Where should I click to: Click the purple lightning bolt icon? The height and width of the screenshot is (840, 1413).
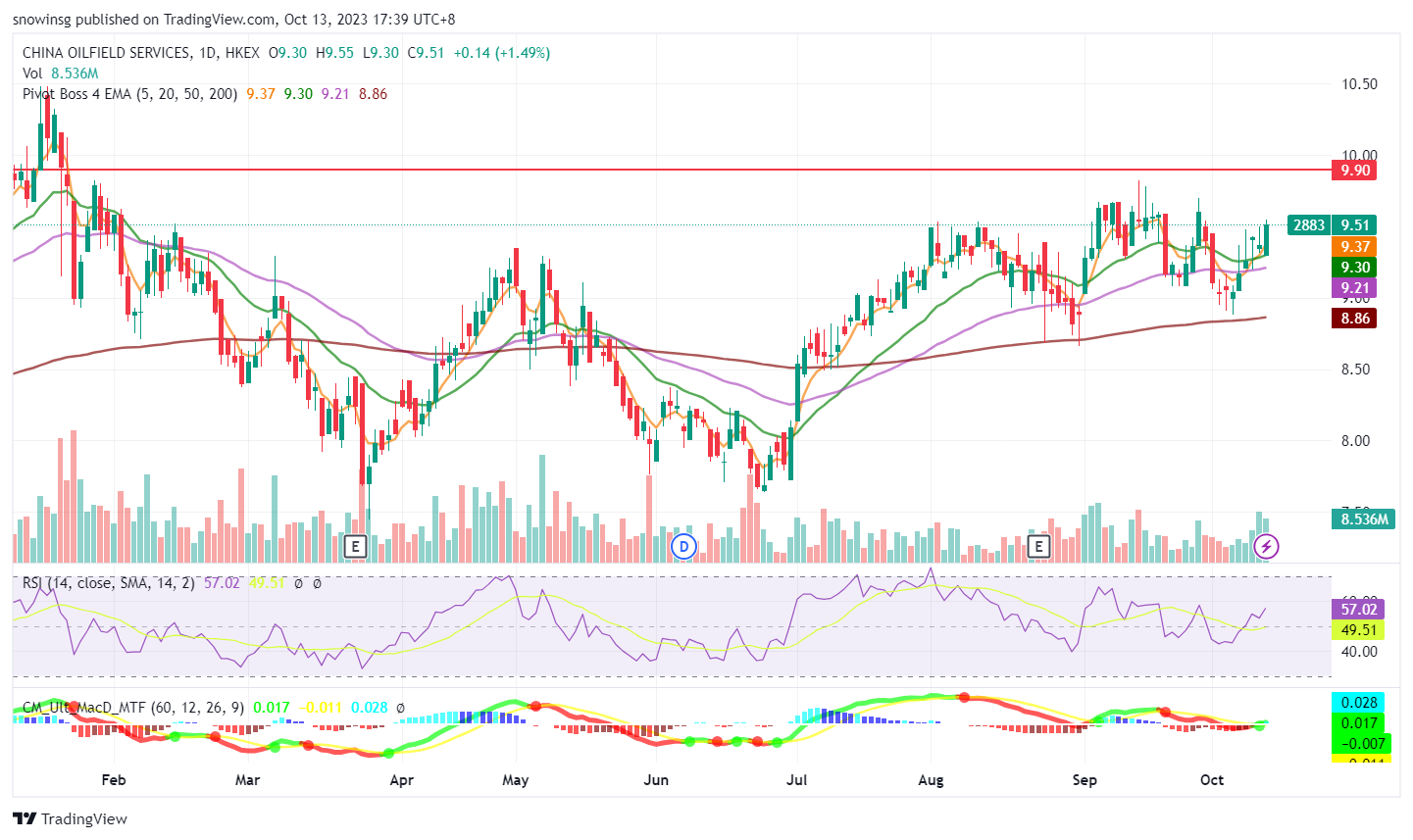click(x=1267, y=546)
